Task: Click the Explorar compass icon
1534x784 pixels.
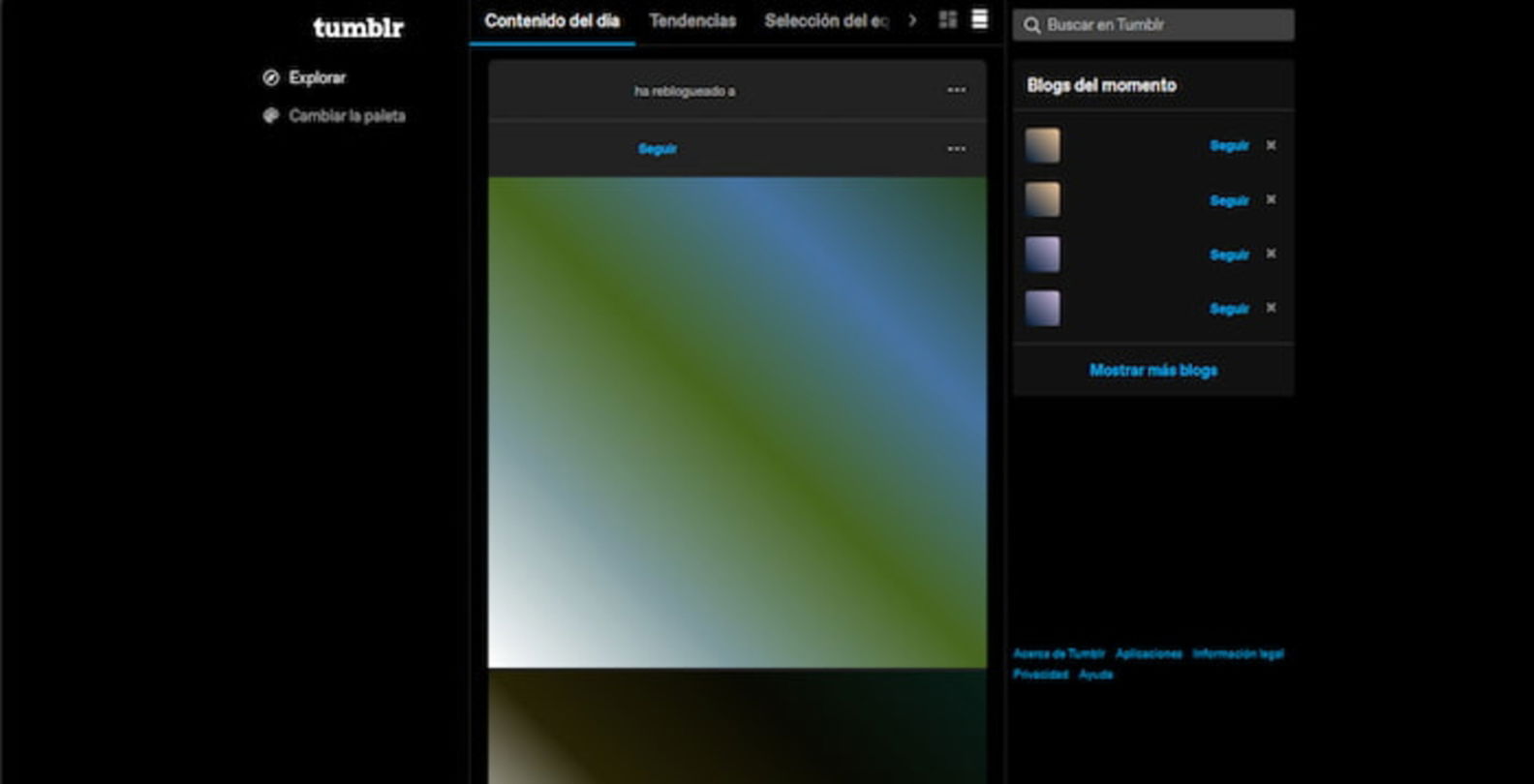Action: tap(271, 77)
